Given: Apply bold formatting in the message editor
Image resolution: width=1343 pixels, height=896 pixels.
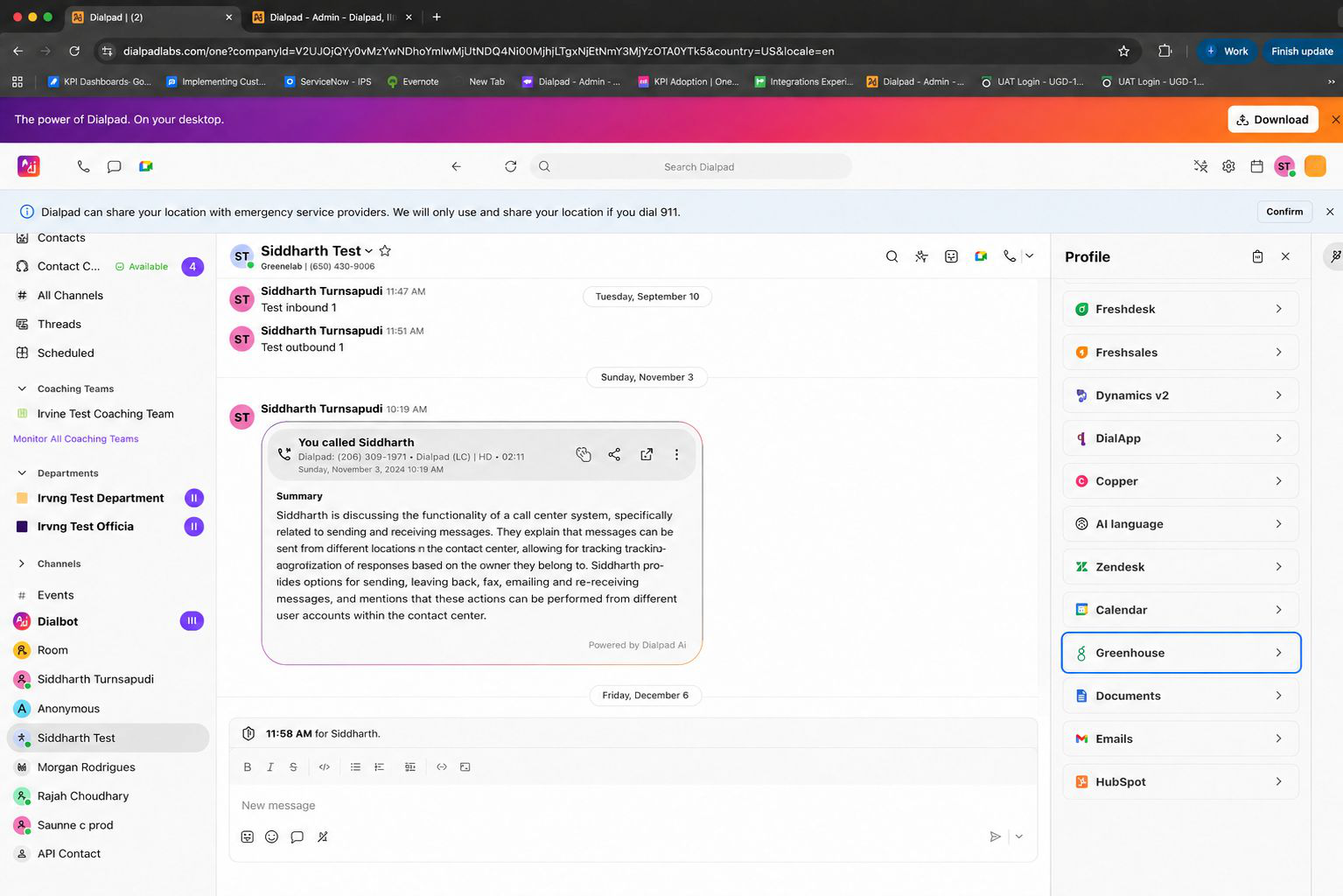Looking at the screenshot, I should 248,766.
